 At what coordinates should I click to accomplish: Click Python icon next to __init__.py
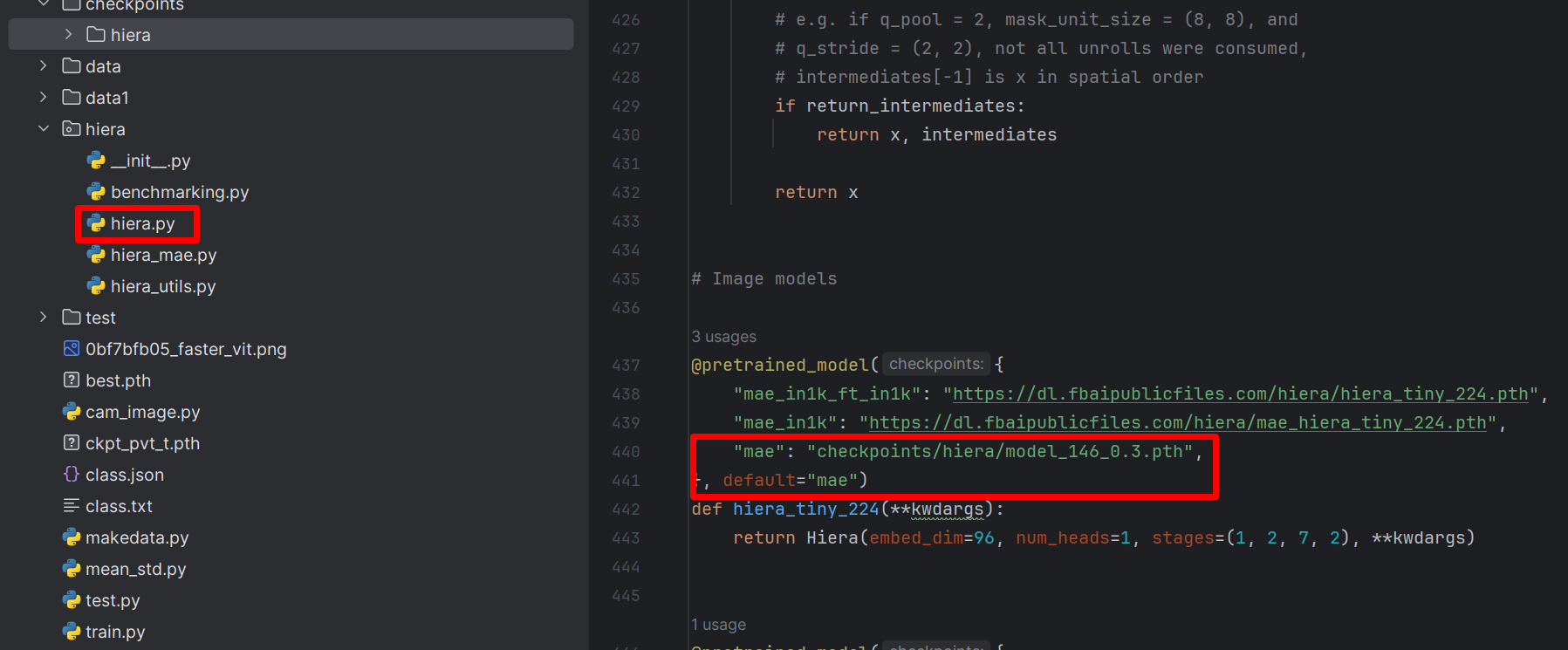pyautogui.click(x=96, y=161)
